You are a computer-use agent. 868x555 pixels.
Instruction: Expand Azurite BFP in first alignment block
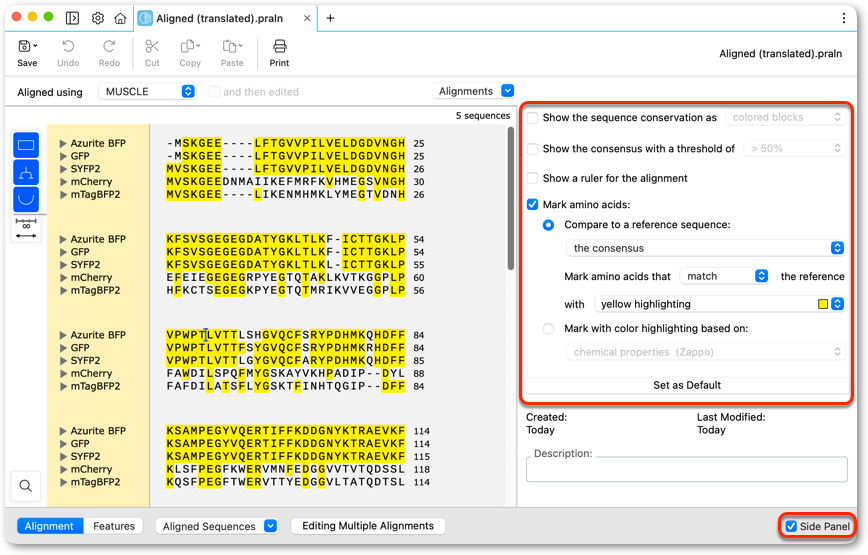[x=63, y=143]
